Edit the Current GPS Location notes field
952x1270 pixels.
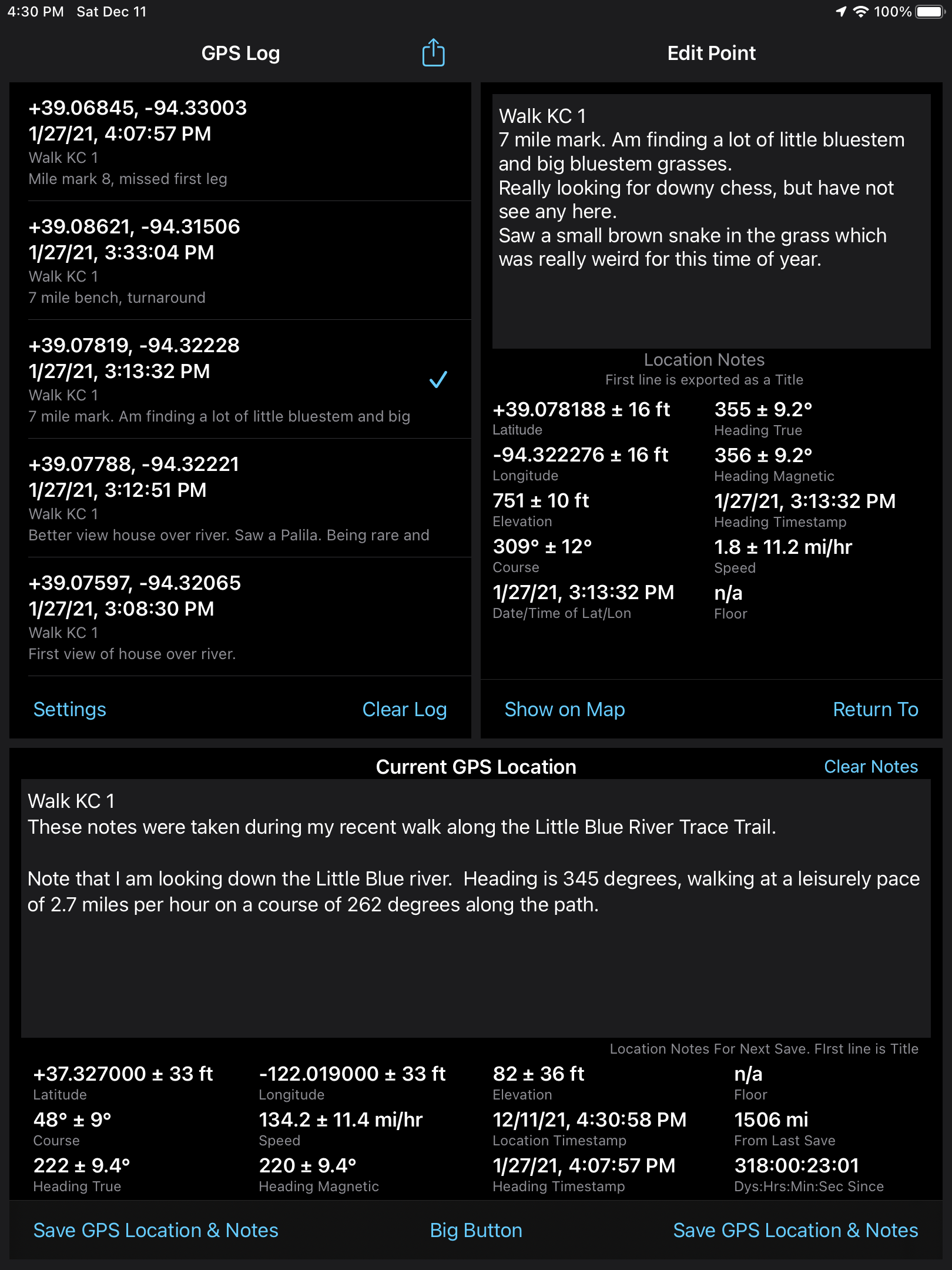[476, 908]
